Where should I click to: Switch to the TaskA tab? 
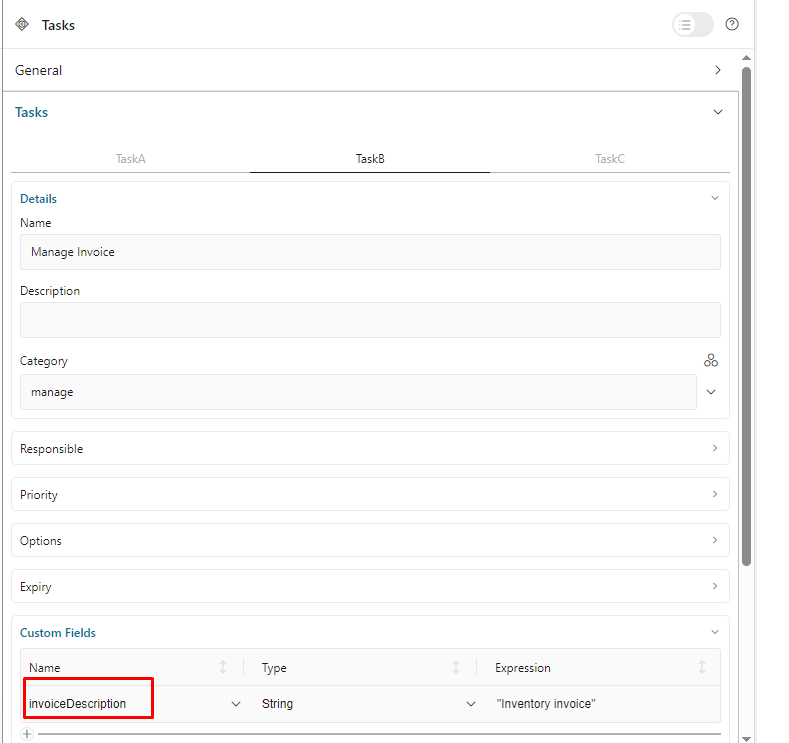coord(130,159)
